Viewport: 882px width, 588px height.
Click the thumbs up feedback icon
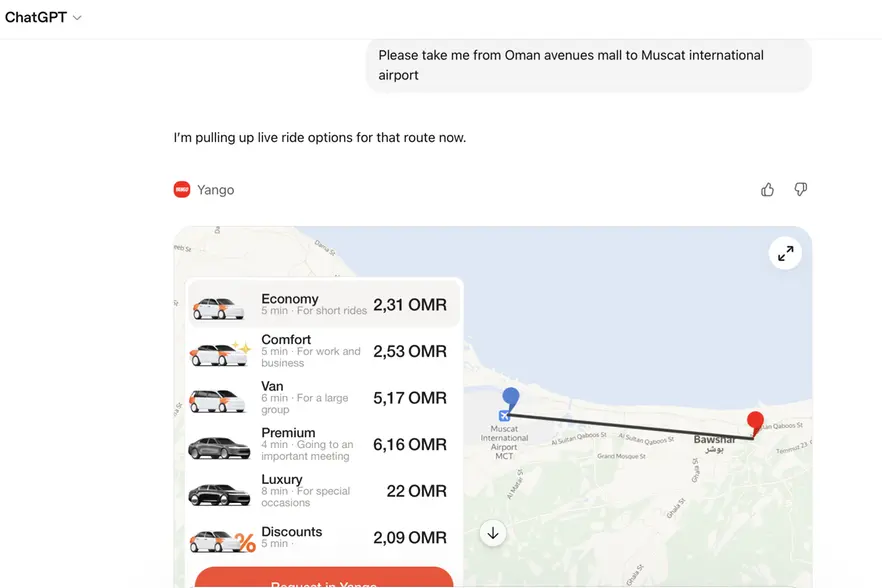(767, 190)
